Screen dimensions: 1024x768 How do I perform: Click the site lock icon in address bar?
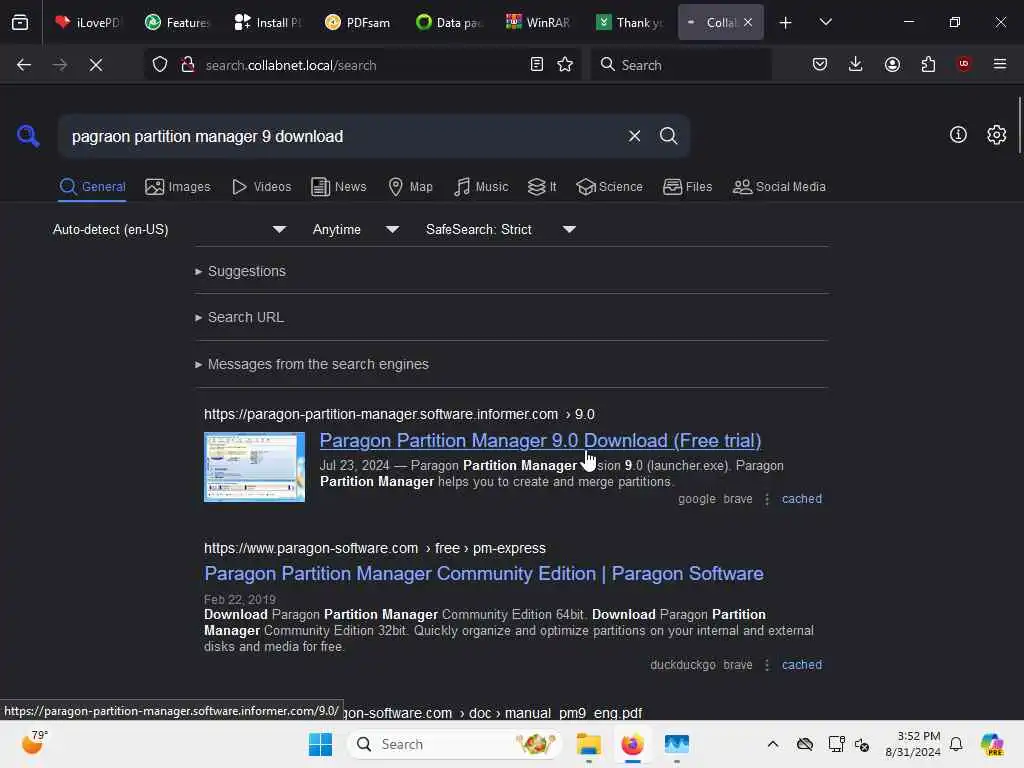(x=188, y=65)
